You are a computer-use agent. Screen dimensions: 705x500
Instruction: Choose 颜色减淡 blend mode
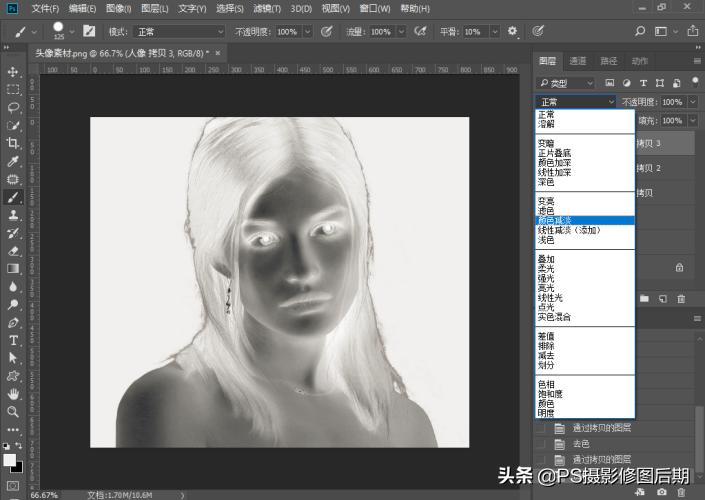click(x=585, y=220)
